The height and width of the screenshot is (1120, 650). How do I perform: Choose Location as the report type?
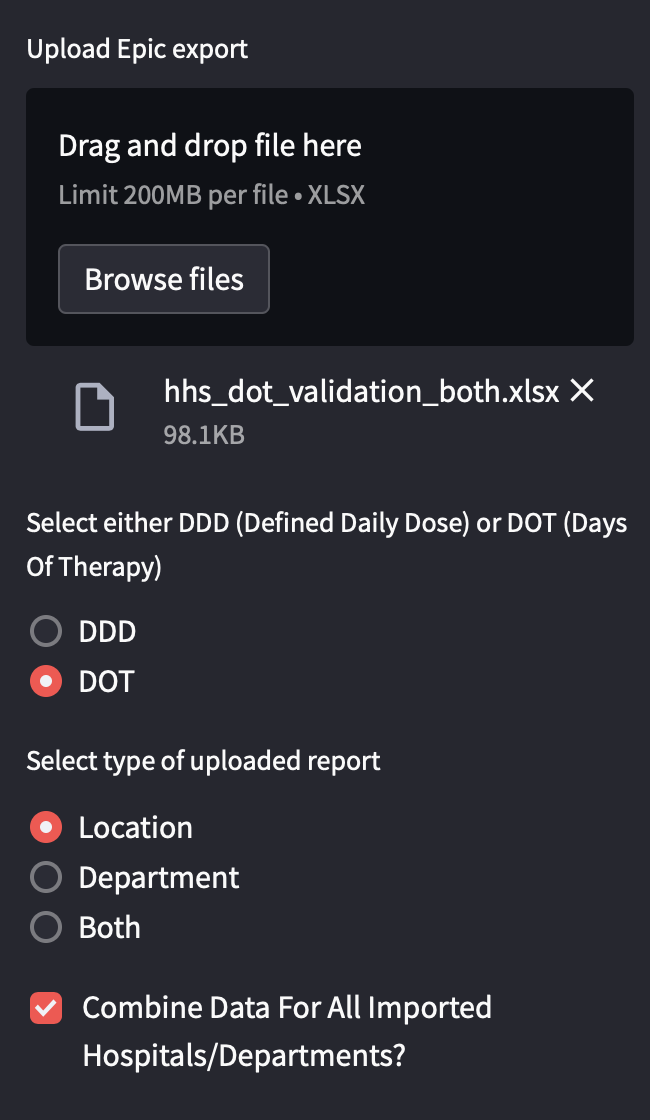(x=46, y=827)
